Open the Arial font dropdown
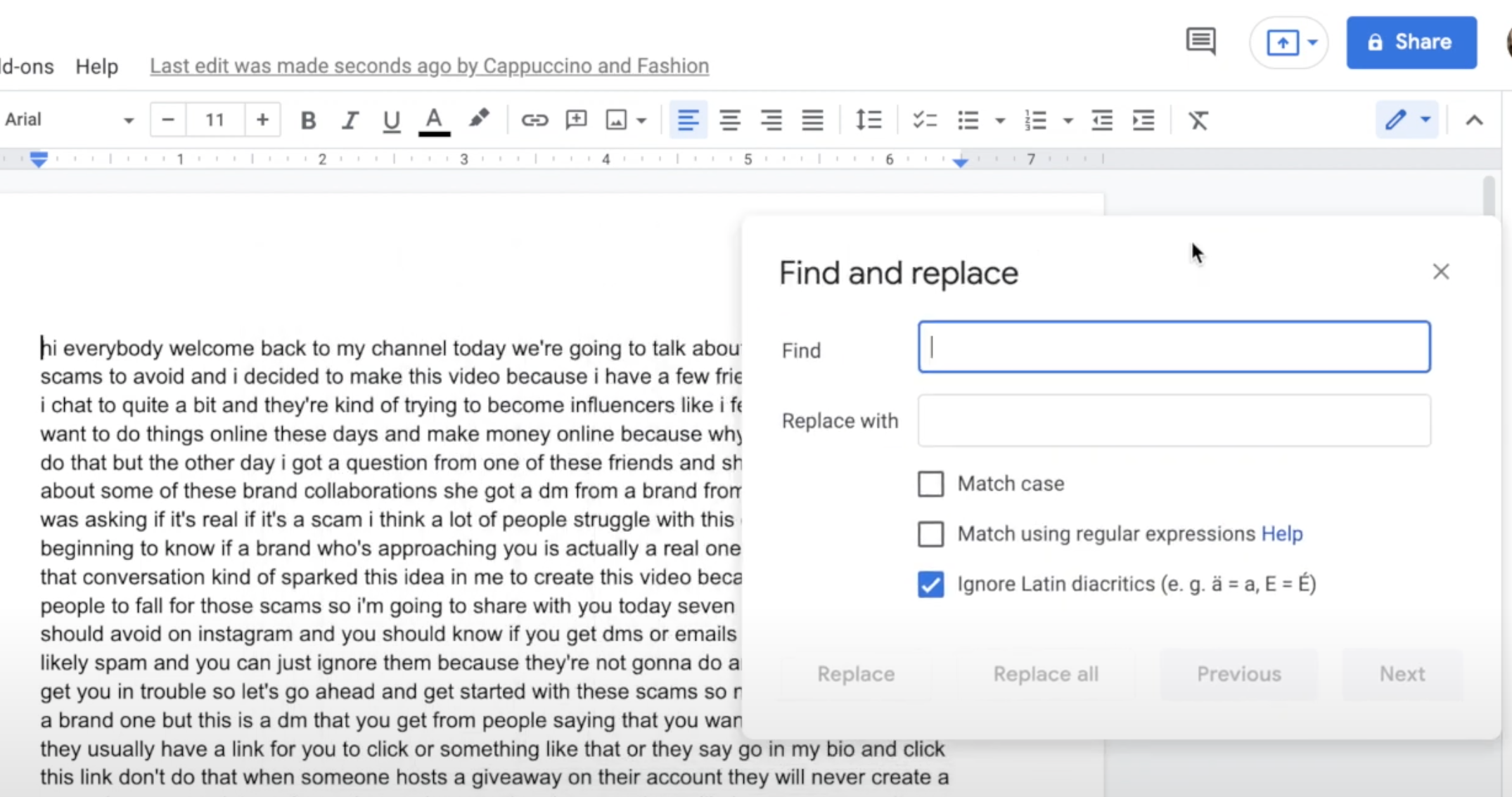 (69, 119)
